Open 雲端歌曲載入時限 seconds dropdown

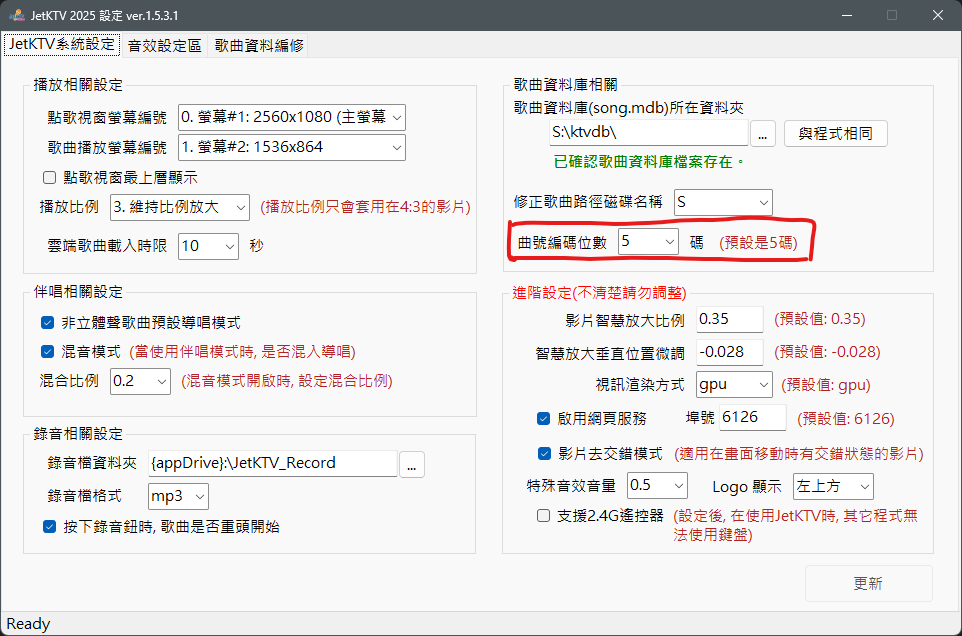pyautogui.click(x=209, y=246)
